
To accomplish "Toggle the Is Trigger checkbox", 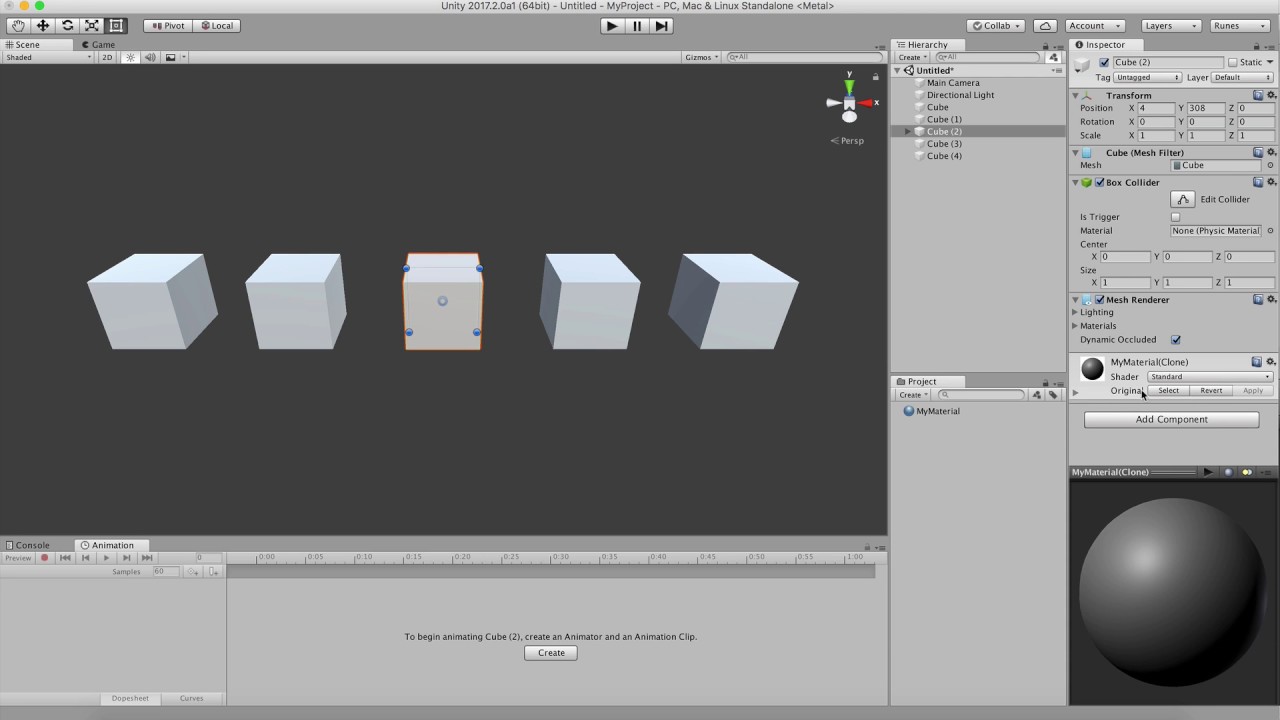I will pos(1176,217).
